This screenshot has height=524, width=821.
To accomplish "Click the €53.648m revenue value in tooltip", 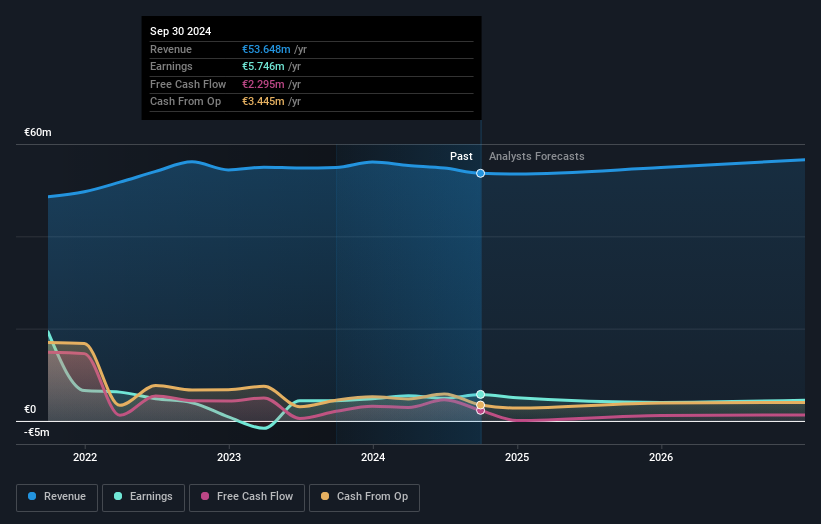I will [x=266, y=49].
